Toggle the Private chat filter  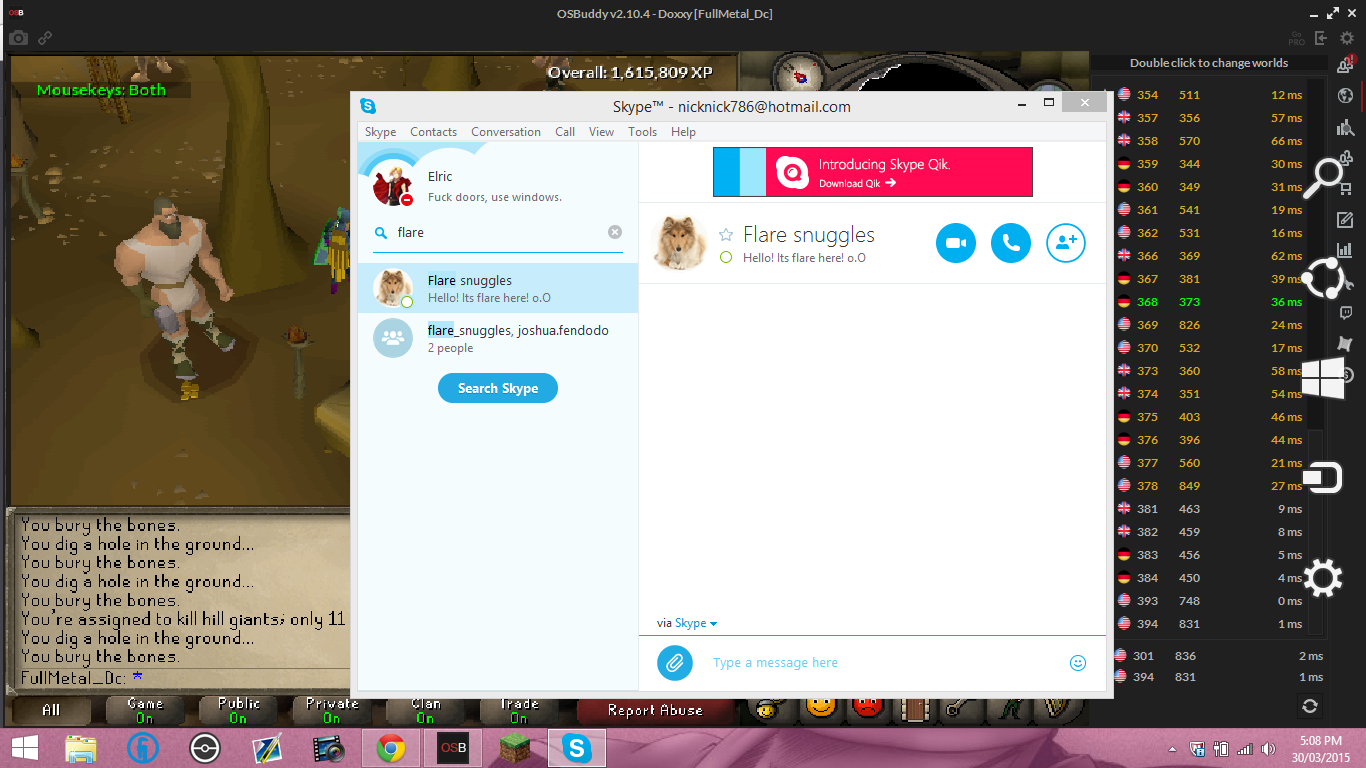point(332,710)
